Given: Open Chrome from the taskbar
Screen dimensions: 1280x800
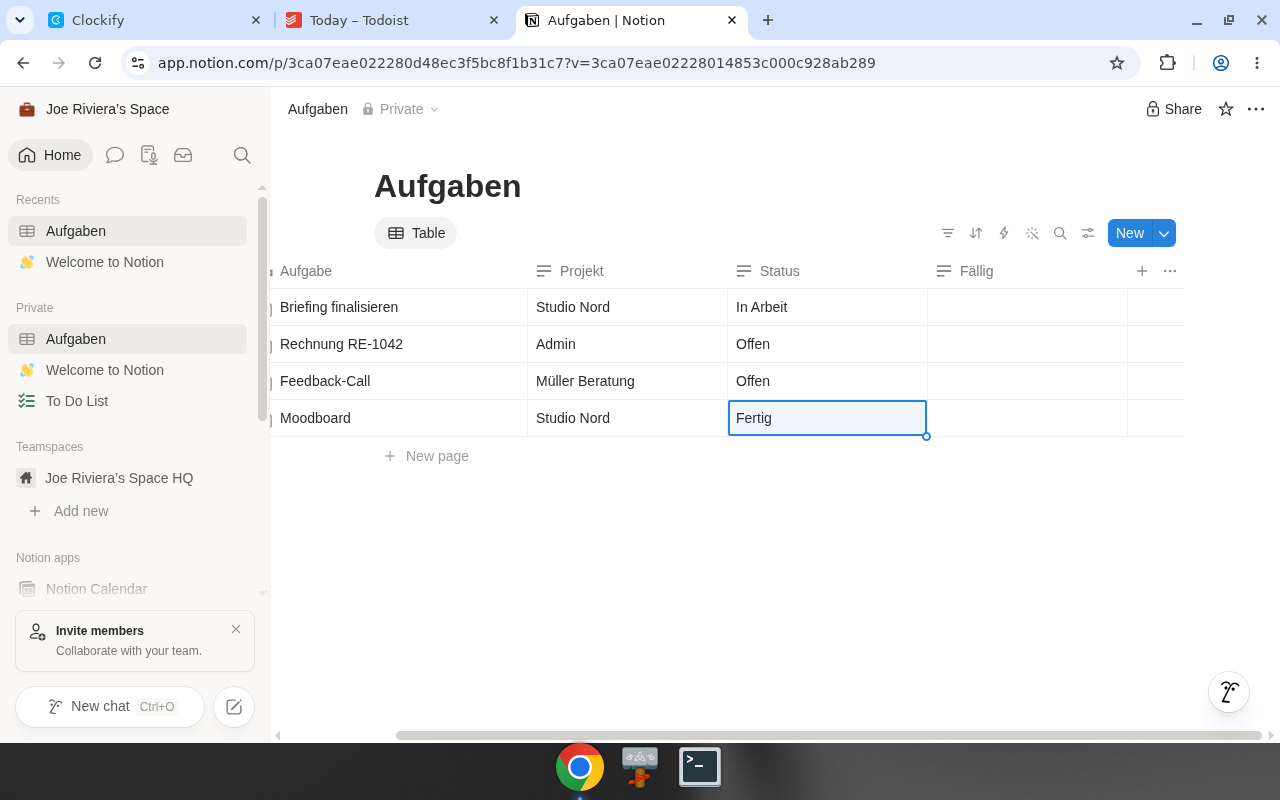Looking at the screenshot, I should click(x=580, y=767).
